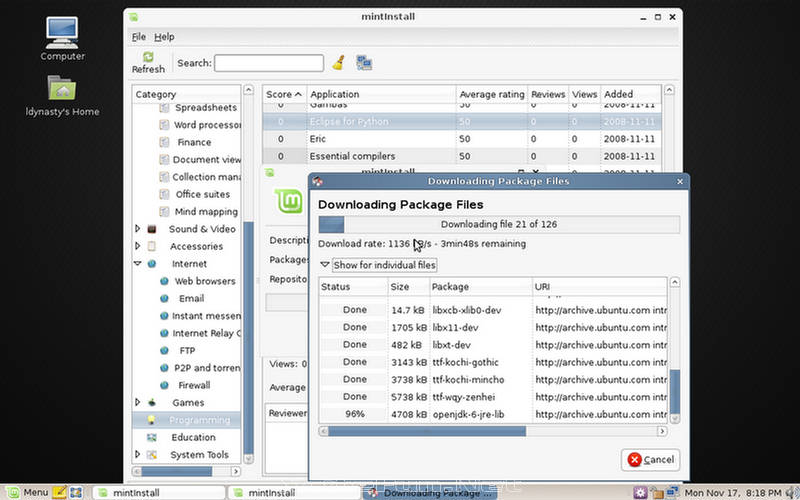This screenshot has height=500, width=800.
Task: Switch to first mintInstall taskbar window
Action: (158, 493)
